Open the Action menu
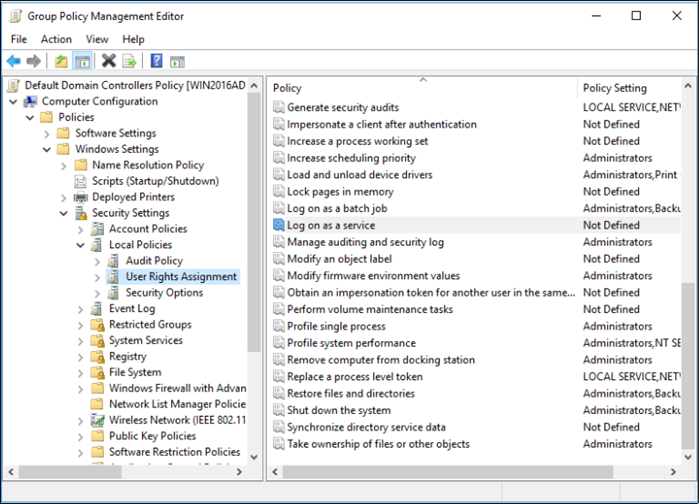The height and width of the screenshot is (504, 699). click(56, 39)
